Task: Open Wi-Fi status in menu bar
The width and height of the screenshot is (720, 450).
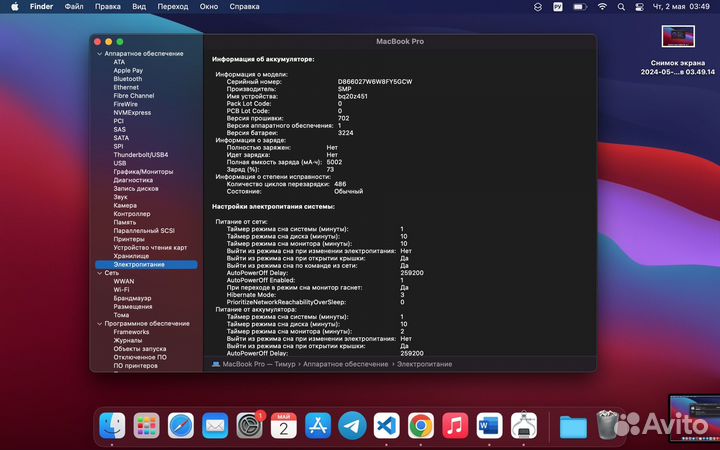Action: 602,7
